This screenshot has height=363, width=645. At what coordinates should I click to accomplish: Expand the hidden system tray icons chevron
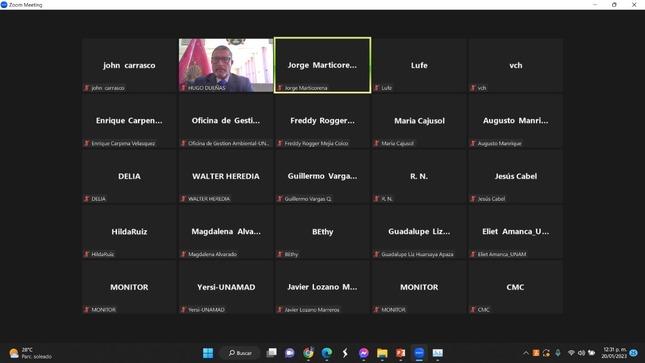tap(526, 353)
